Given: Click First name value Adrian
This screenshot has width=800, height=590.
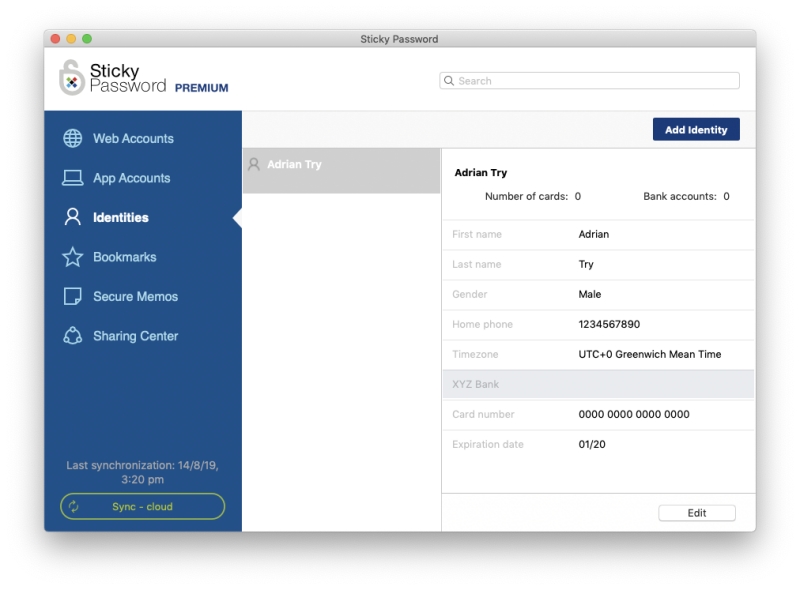Looking at the screenshot, I should point(593,234).
